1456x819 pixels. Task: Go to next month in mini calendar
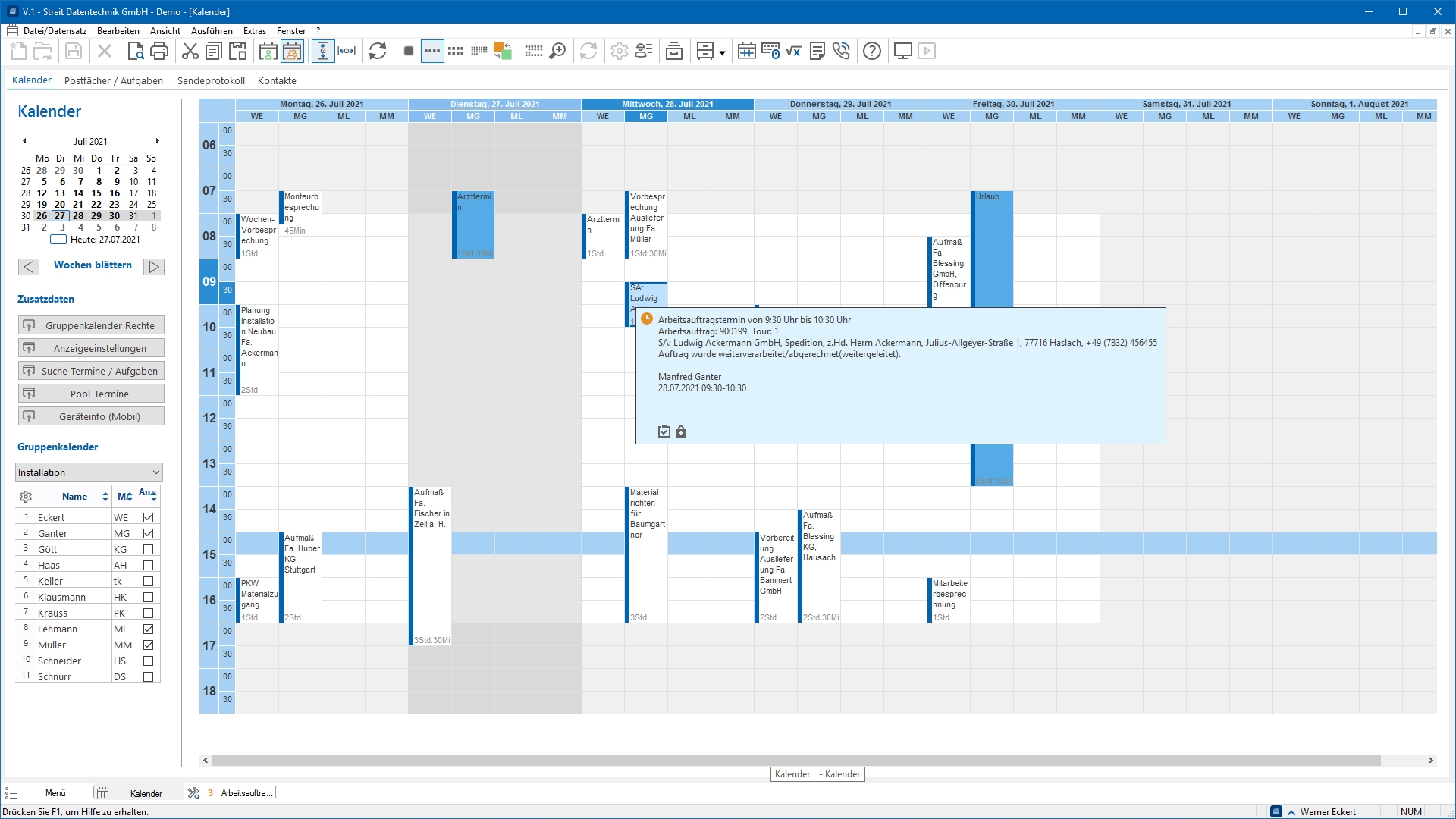157,141
